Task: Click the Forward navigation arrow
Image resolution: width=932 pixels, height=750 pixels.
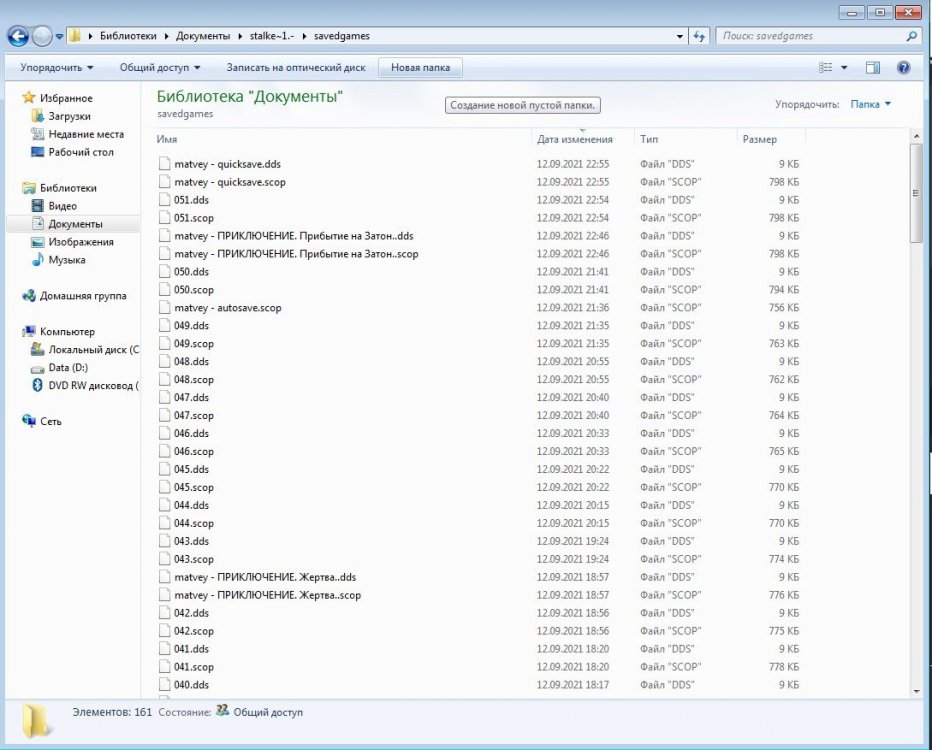Action: coord(42,36)
